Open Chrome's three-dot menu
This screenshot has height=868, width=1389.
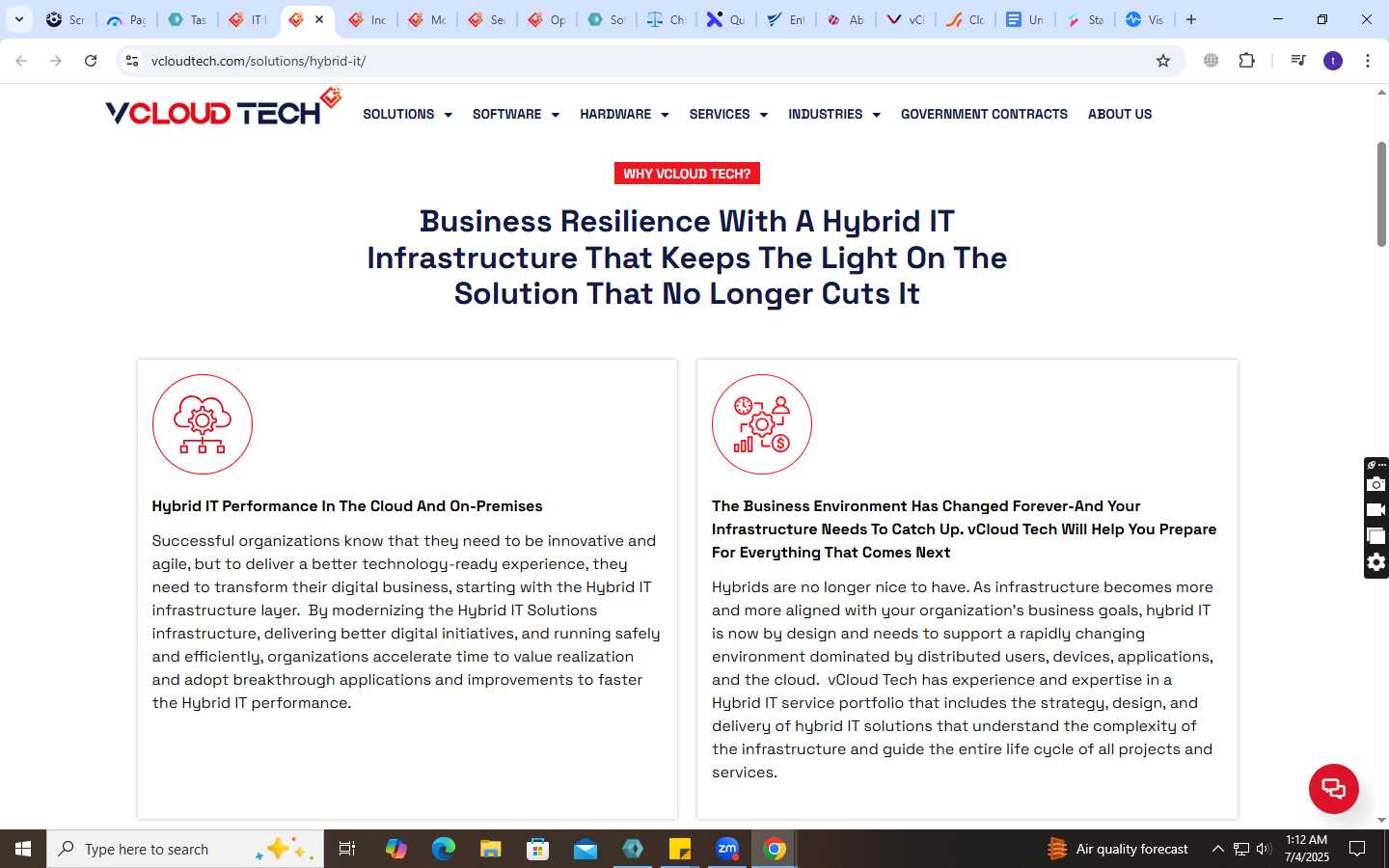pos(1368,61)
